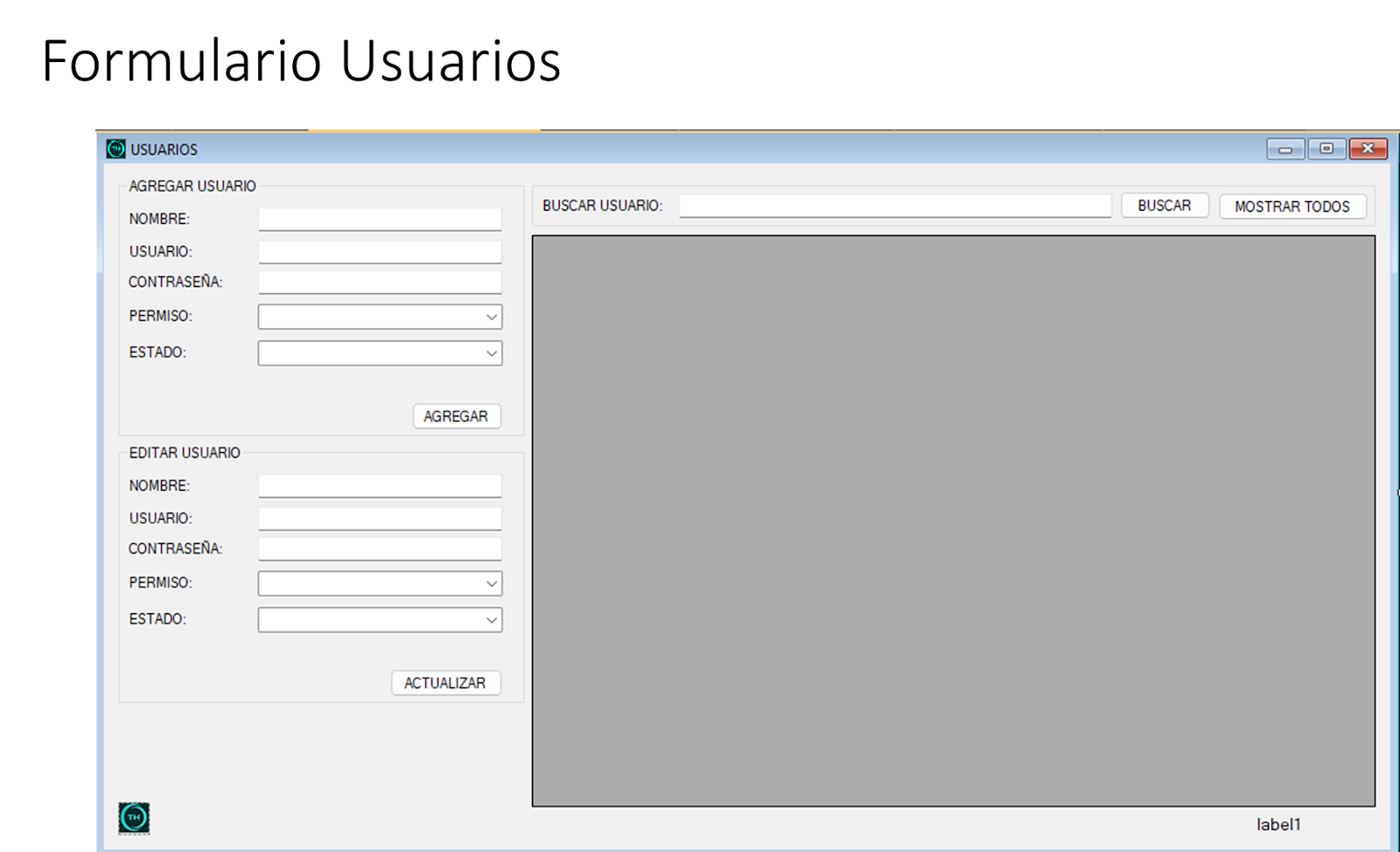Click NOMBRE field in AGREGAR USUARIO
Screen dimensions: 1400x852
(x=380, y=219)
